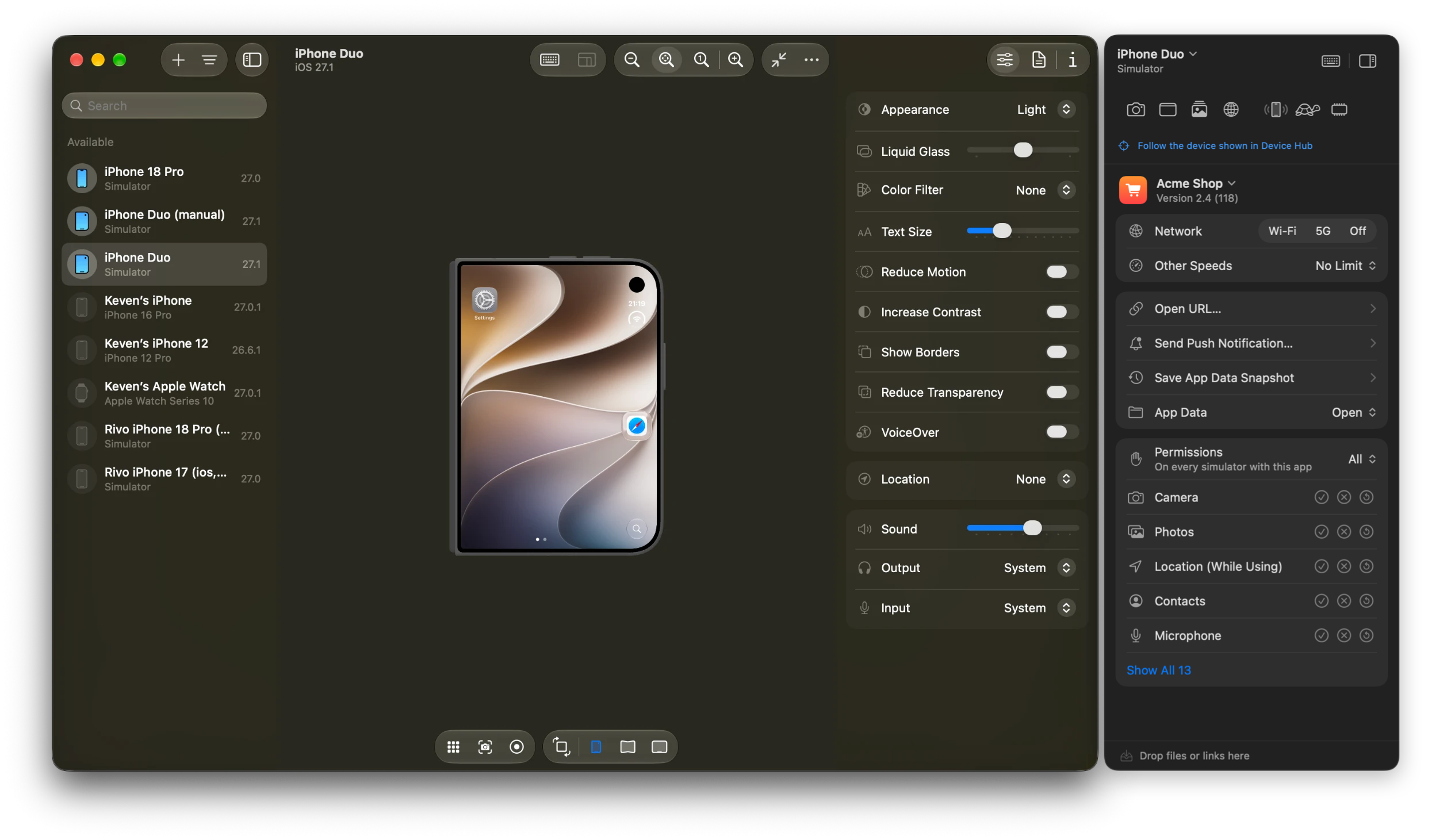Select the Wi-Fi network segment
Viewport: 1451px width, 840px height.
click(1282, 231)
